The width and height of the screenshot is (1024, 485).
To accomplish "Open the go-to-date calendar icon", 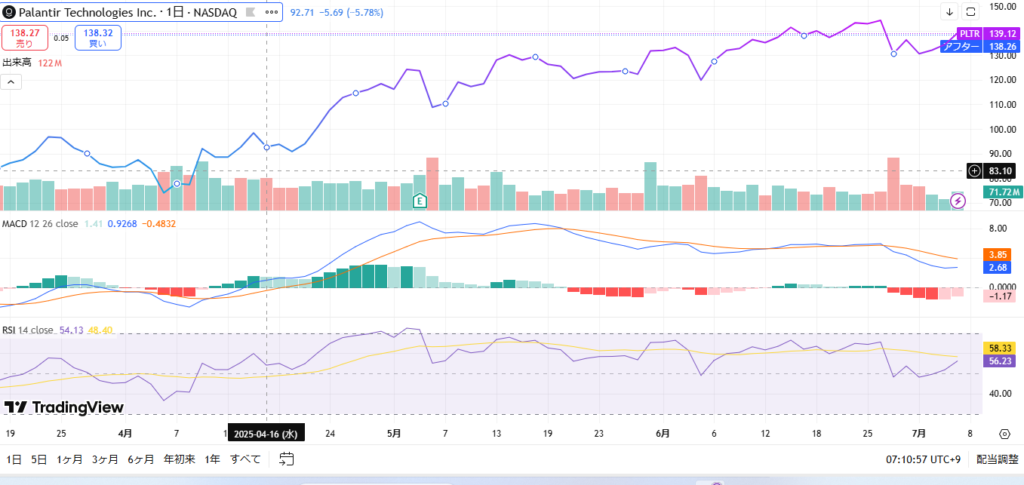I will point(286,460).
